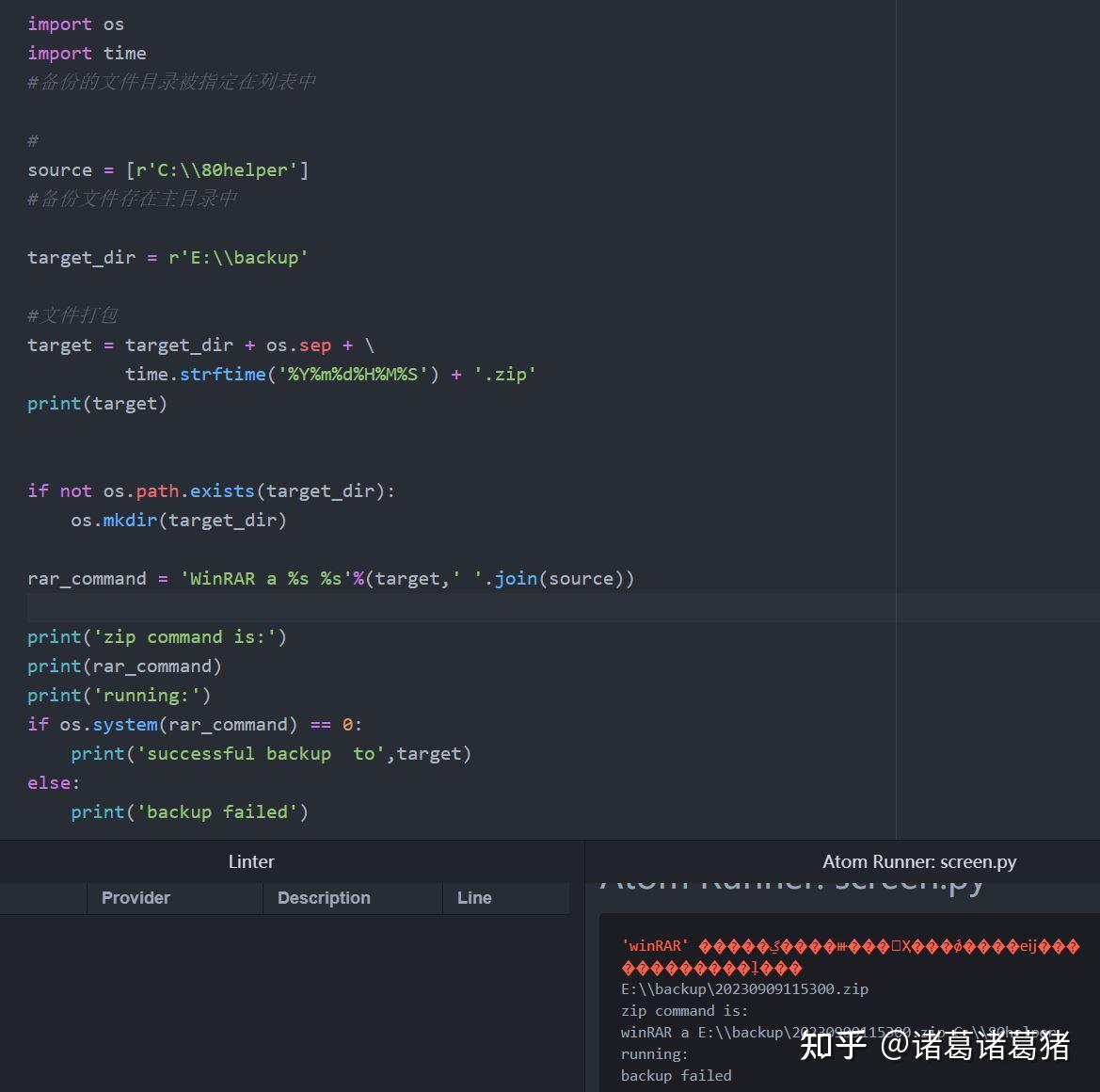
Task: Click the Description column header
Action: pyautogui.click(x=324, y=897)
